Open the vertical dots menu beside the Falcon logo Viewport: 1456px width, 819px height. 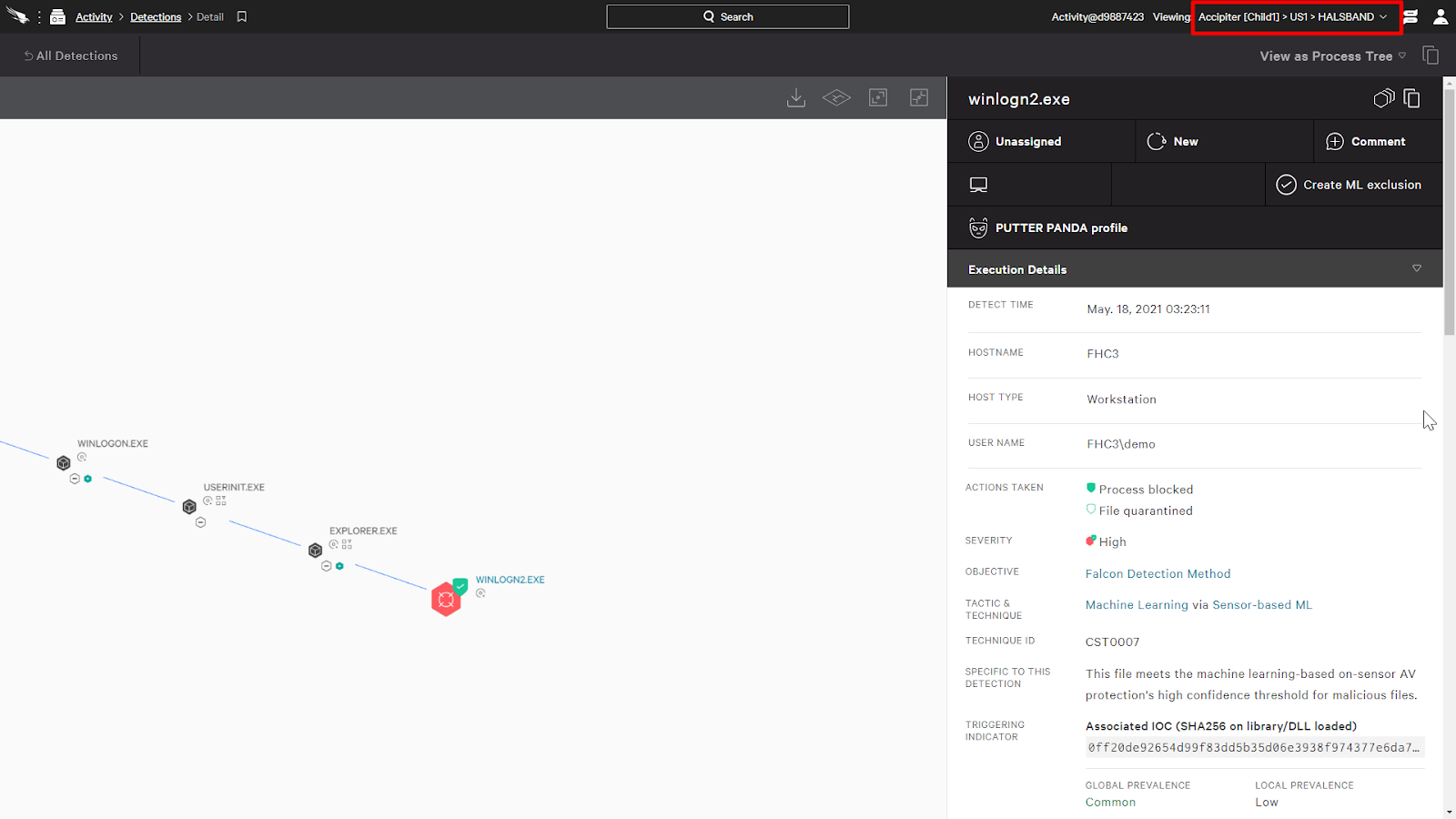pyautogui.click(x=39, y=16)
